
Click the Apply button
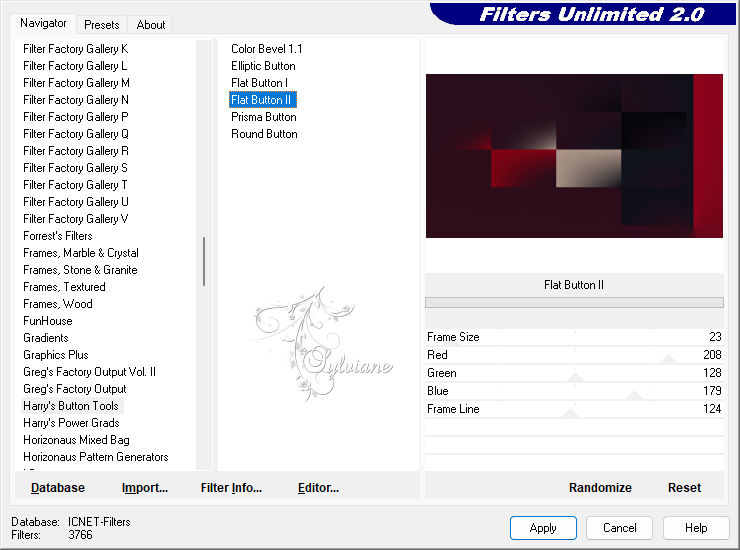[x=543, y=528]
